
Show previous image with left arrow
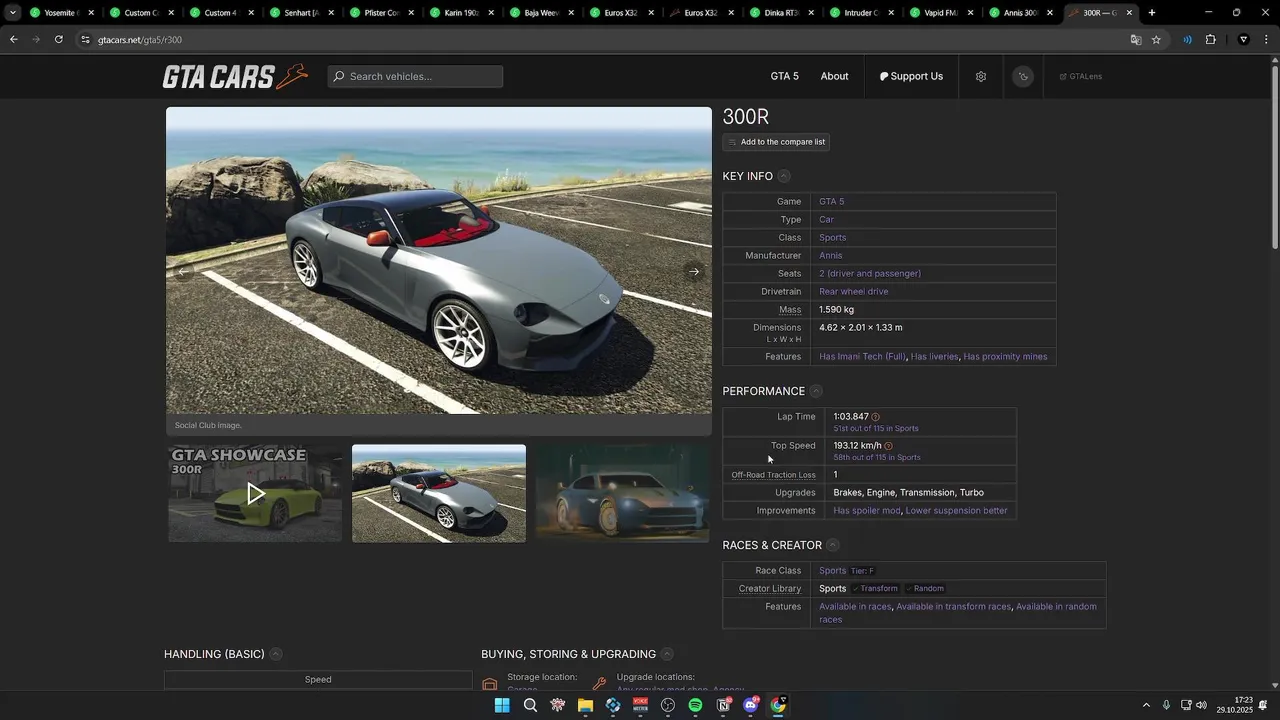coord(183,272)
